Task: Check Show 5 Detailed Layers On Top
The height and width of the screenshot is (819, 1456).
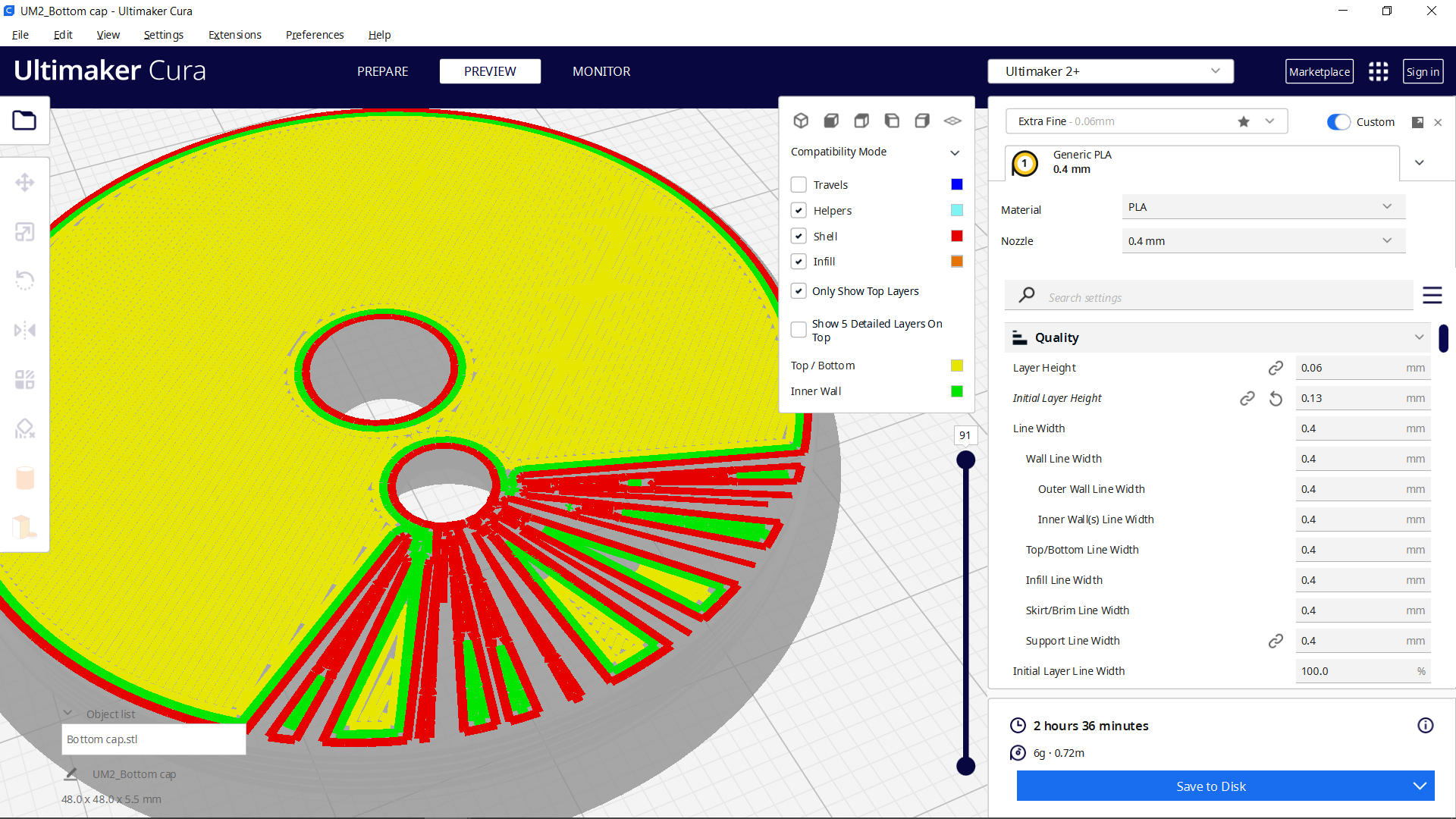Action: pyautogui.click(x=799, y=329)
